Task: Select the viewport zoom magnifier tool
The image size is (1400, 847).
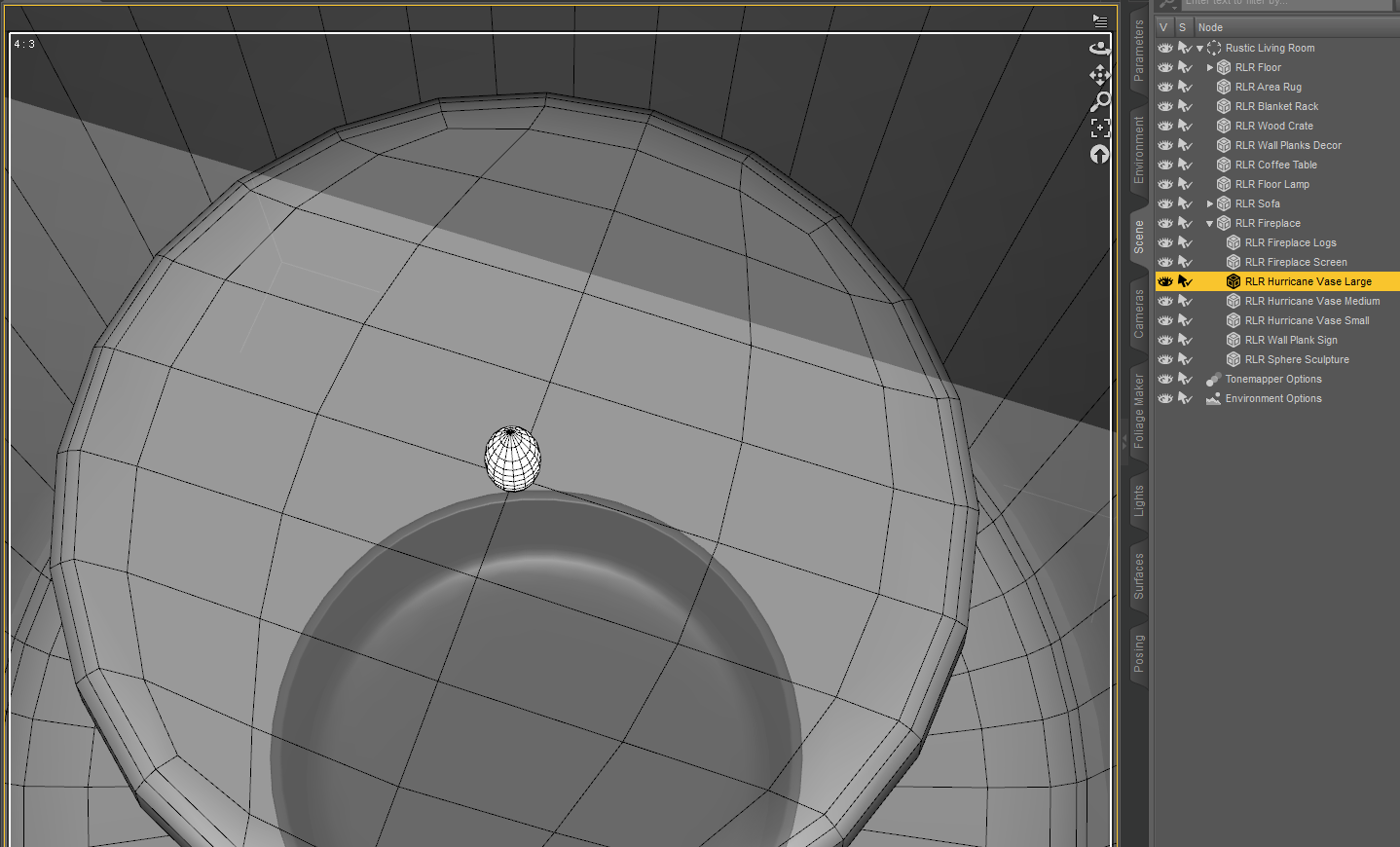Action: tap(1099, 101)
